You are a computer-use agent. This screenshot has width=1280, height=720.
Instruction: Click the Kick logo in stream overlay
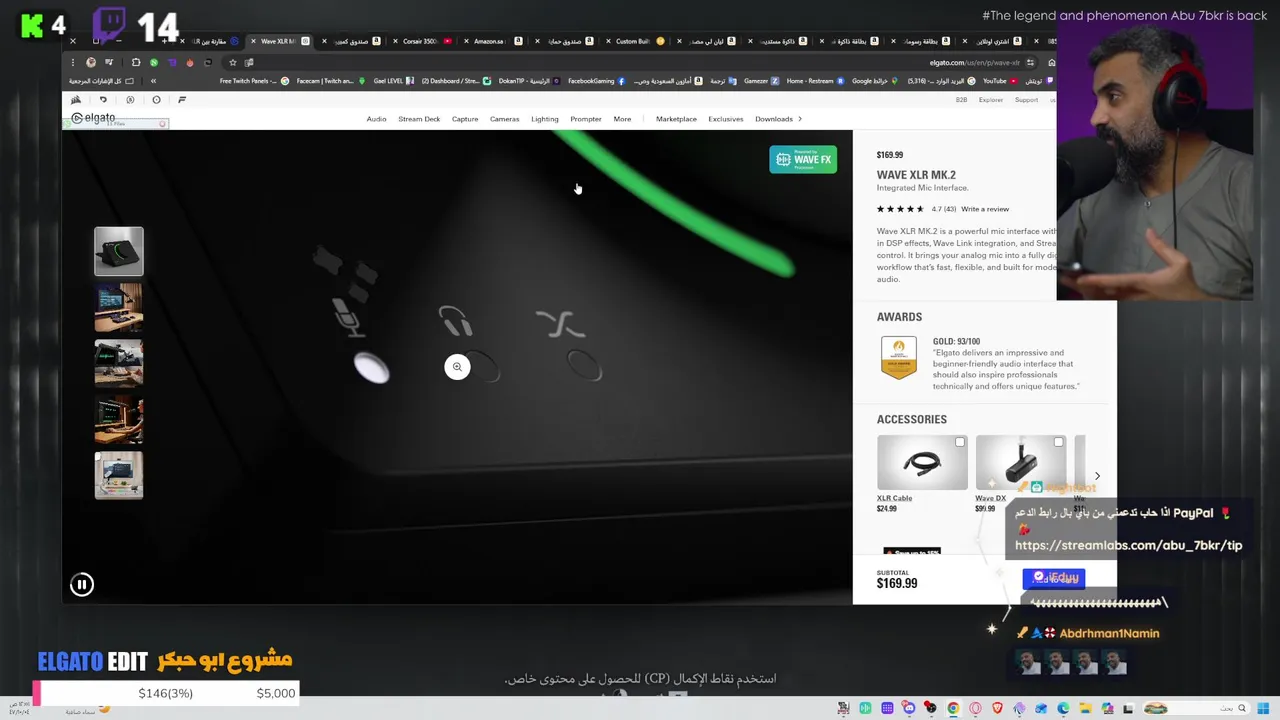[32, 25]
